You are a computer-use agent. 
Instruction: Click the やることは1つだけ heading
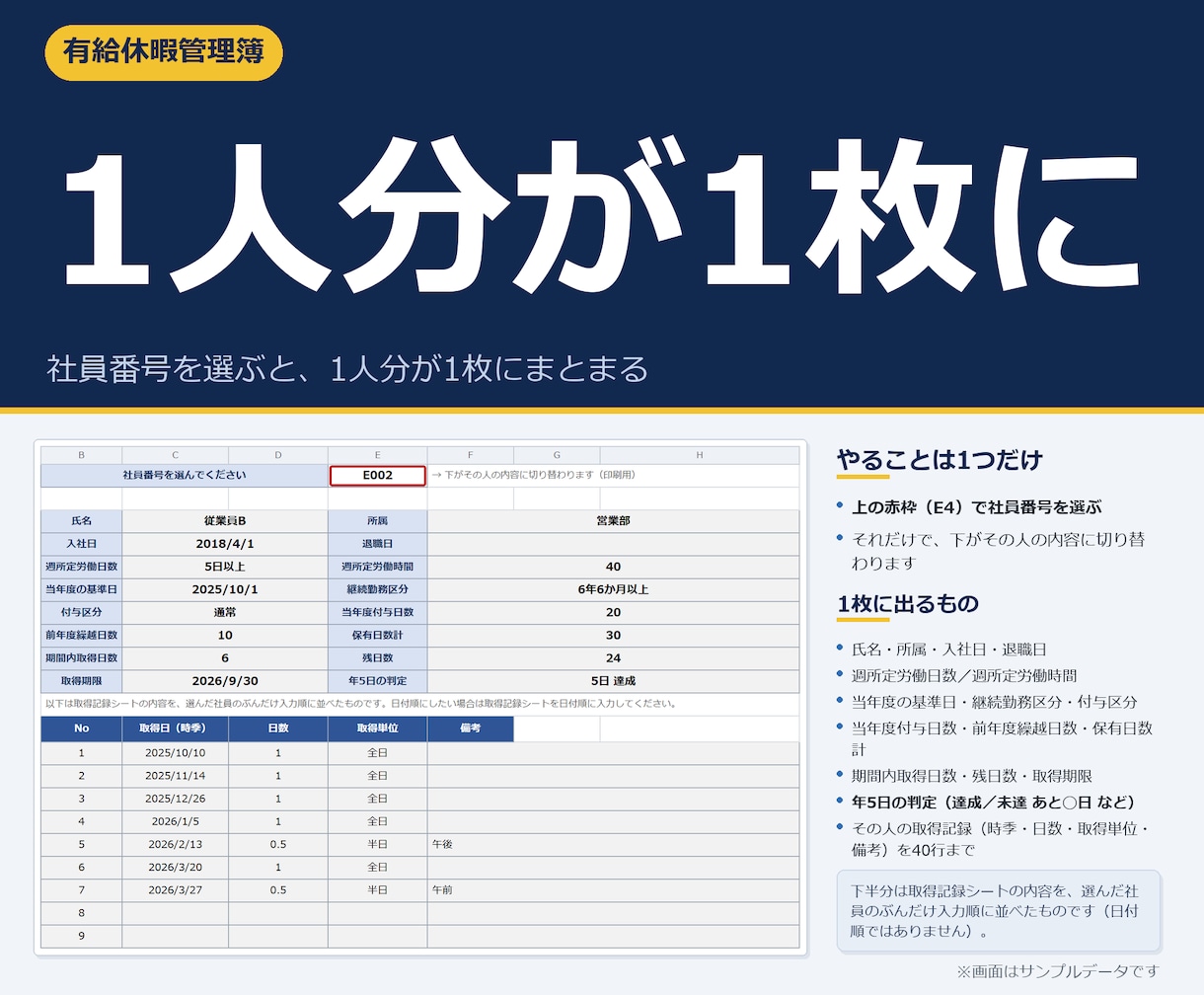940,460
